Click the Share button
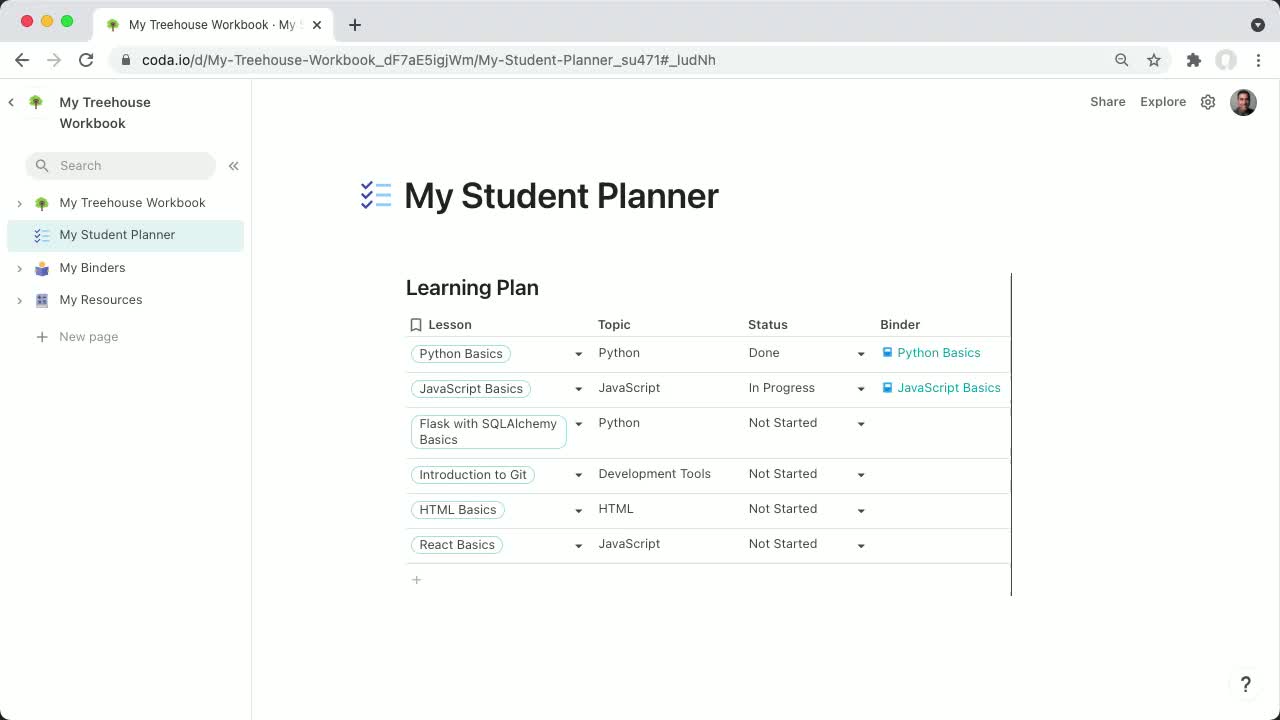This screenshot has height=720, width=1280. (1107, 101)
